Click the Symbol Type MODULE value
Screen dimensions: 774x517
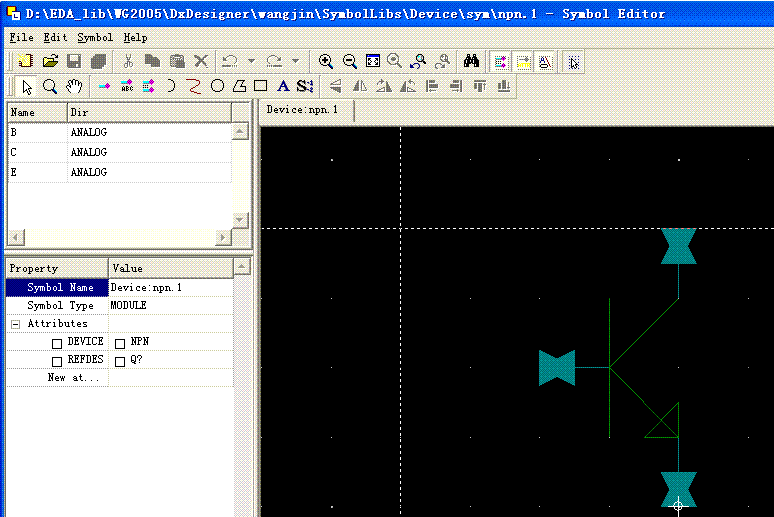171,305
